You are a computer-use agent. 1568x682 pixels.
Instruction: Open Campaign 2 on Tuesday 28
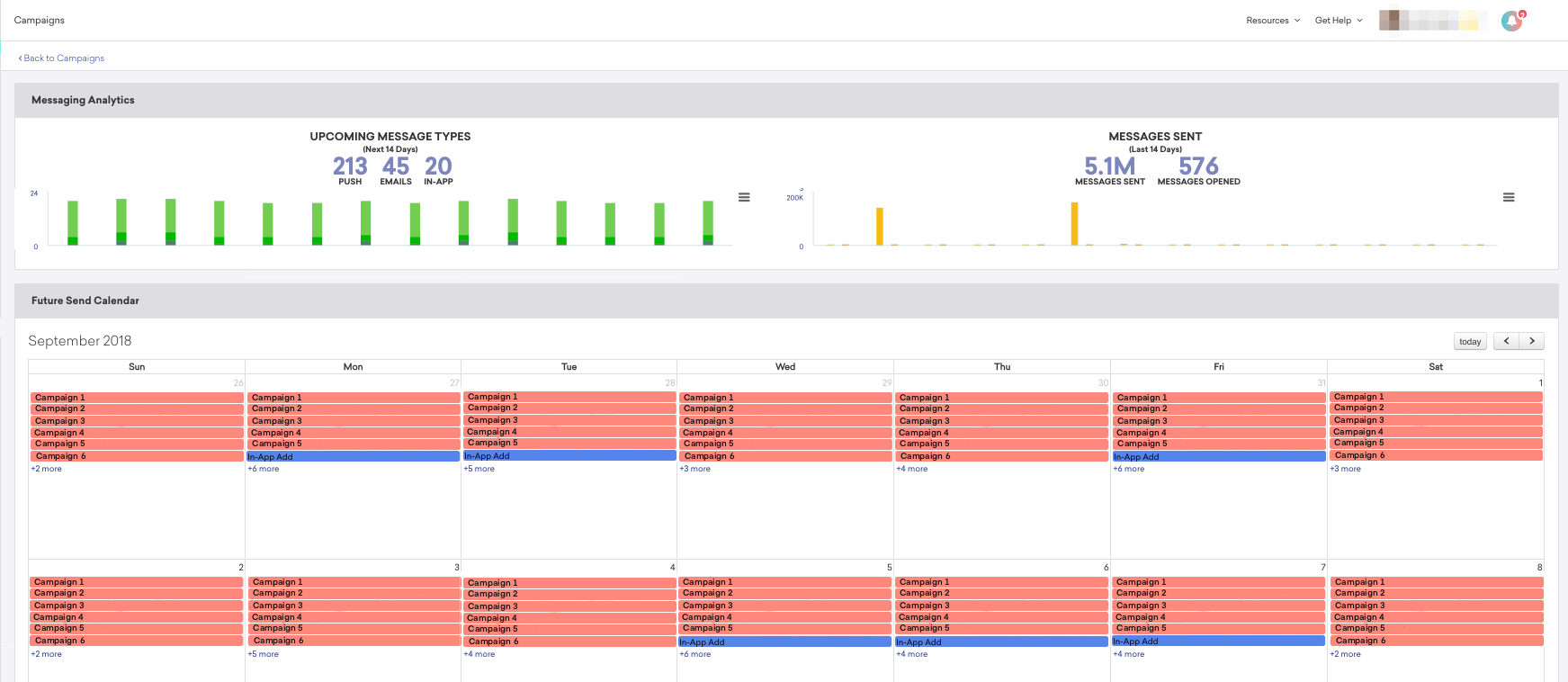pos(569,408)
